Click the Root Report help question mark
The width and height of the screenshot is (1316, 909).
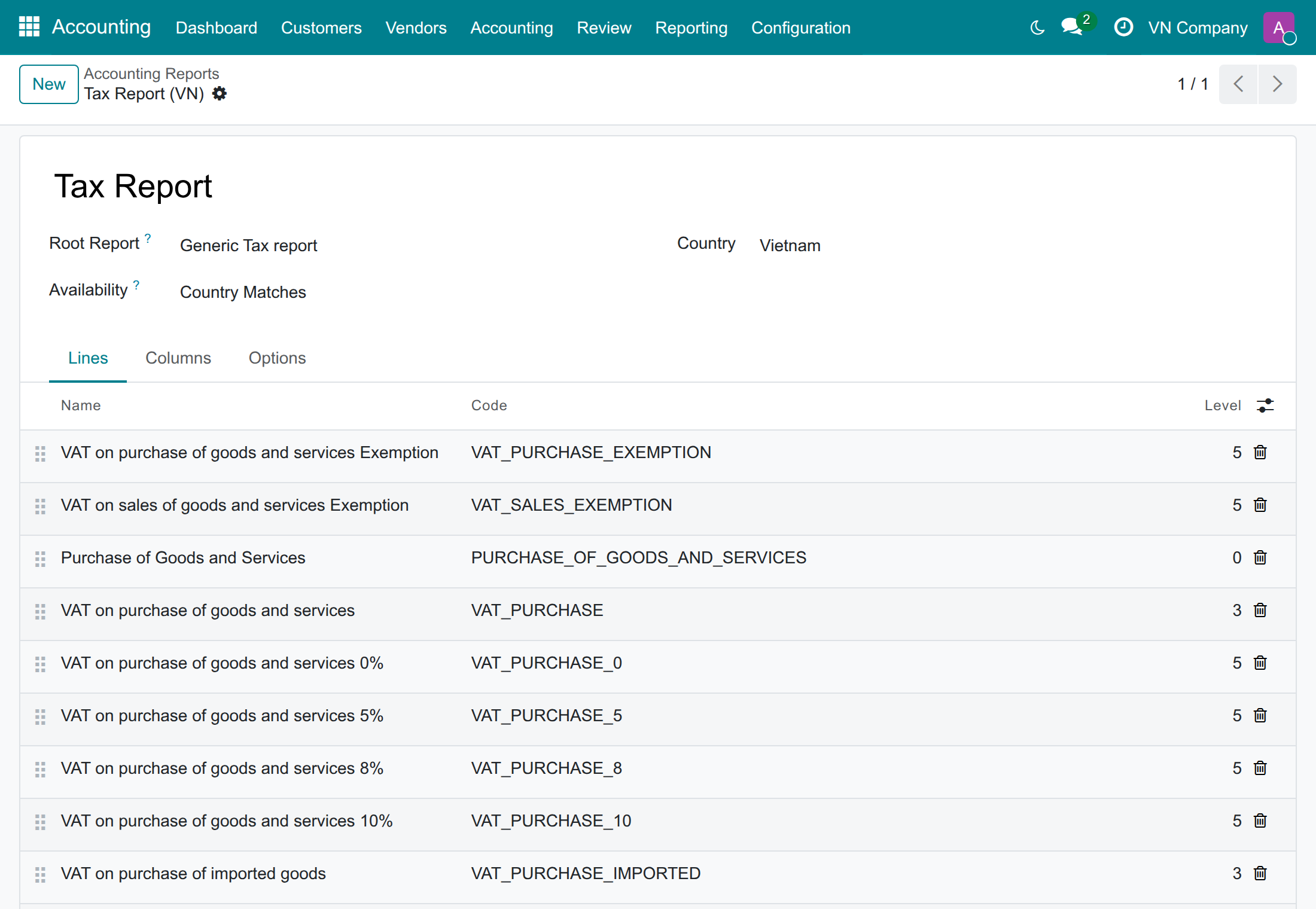coord(148,237)
